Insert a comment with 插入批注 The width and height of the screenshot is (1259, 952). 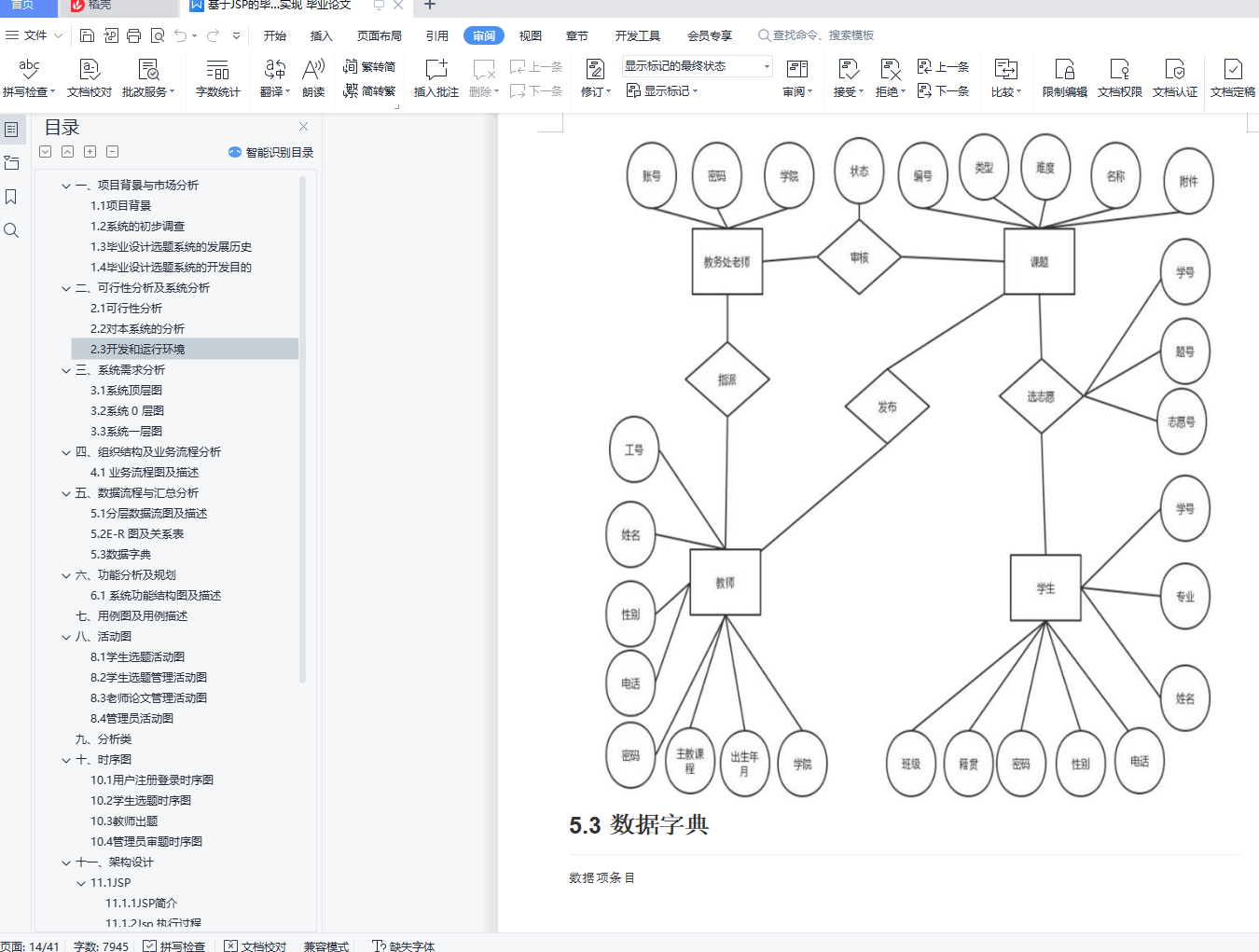click(436, 78)
